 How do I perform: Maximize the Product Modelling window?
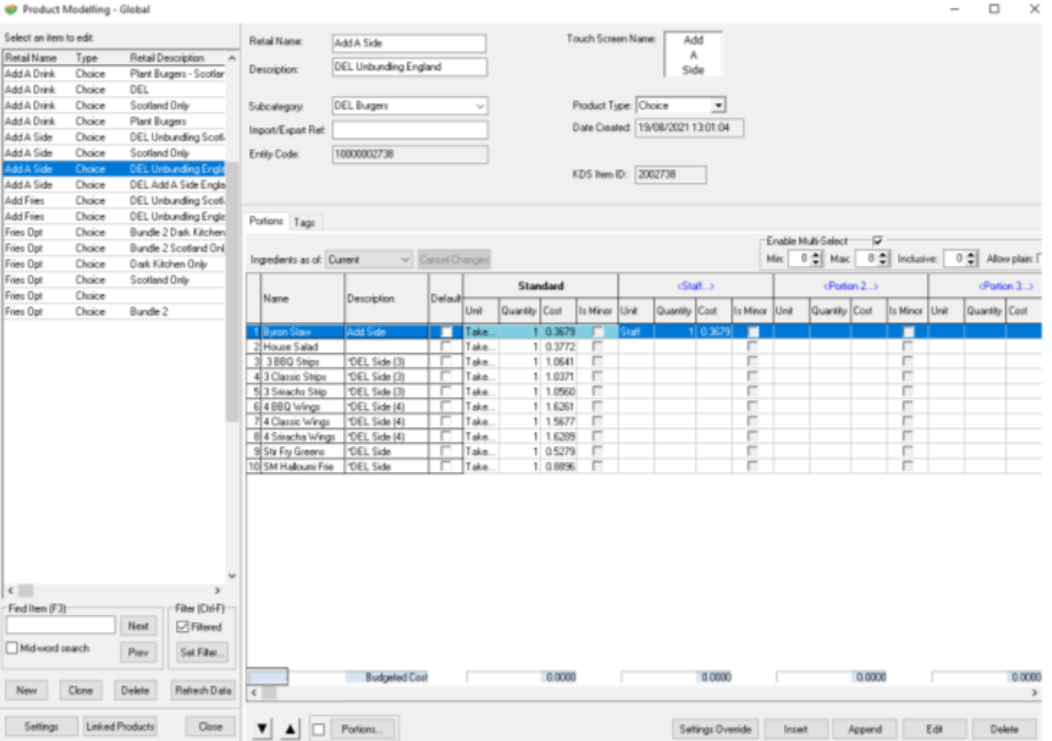point(994,9)
